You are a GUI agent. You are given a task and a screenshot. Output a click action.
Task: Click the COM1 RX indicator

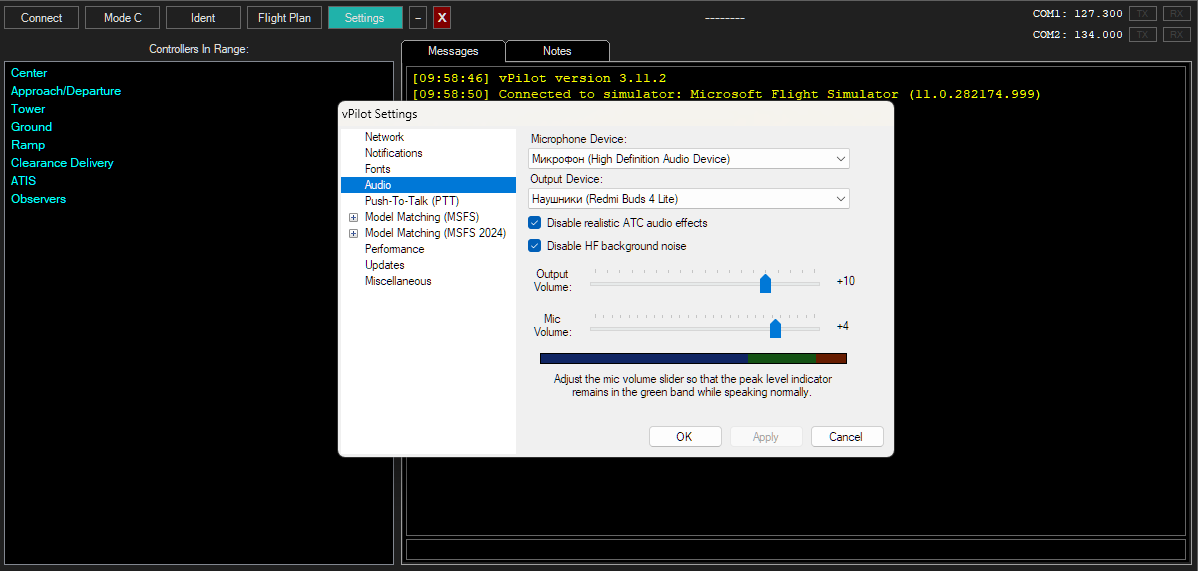pyautogui.click(x=1176, y=14)
